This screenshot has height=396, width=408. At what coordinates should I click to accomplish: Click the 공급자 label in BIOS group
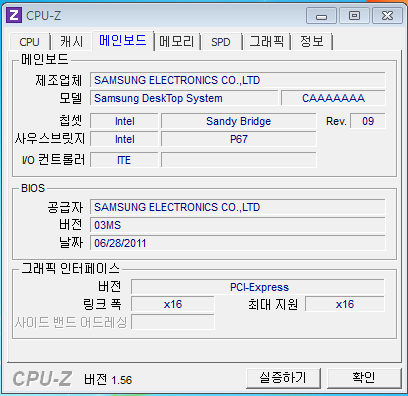click(x=65, y=207)
